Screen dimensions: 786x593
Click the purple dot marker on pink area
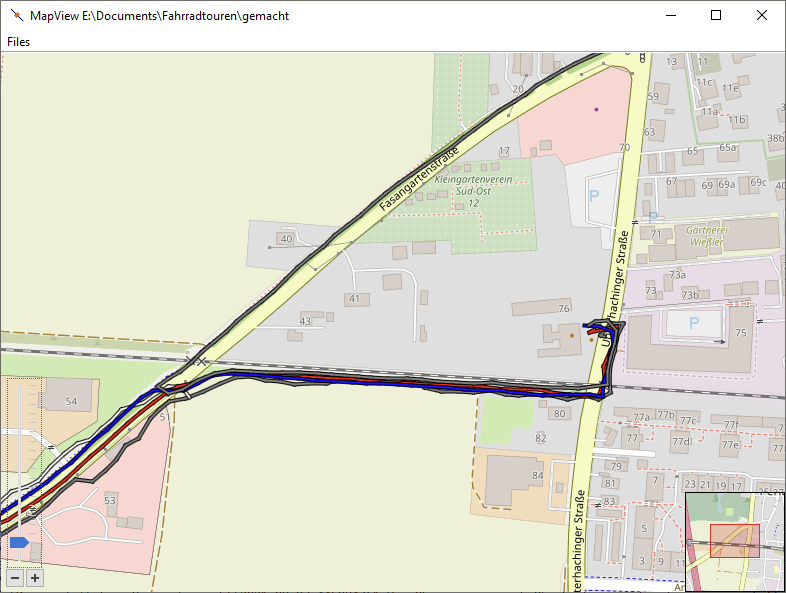(x=596, y=109)
